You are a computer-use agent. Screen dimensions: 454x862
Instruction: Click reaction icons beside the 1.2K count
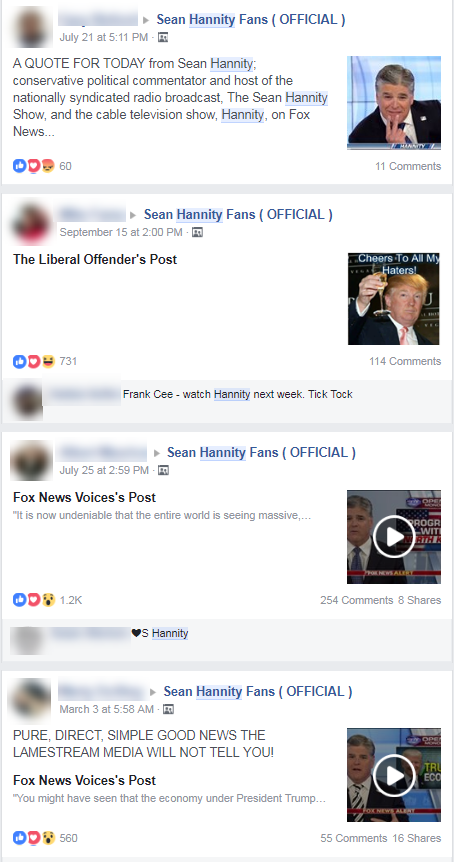coord(34,600)
